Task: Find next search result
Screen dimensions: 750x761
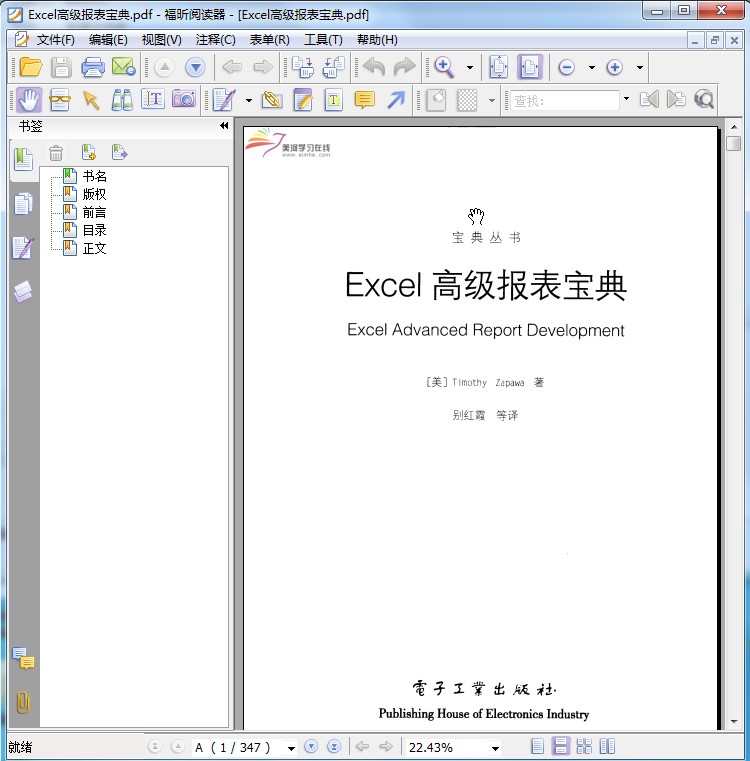Action: 676,99
